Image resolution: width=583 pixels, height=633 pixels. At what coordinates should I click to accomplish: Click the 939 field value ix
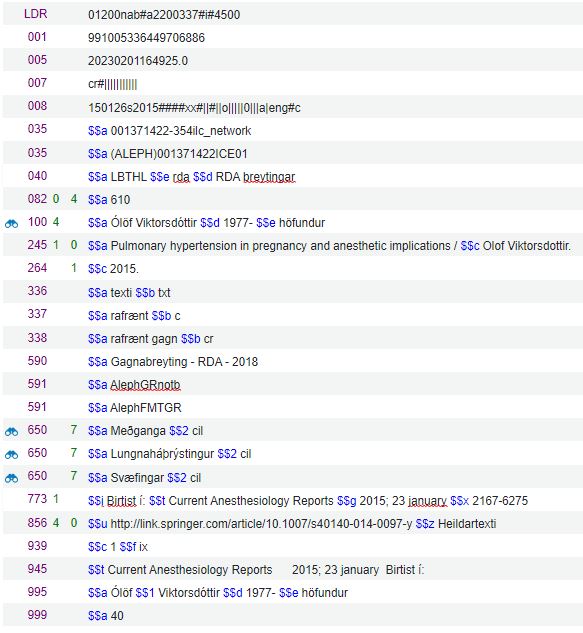click(143, 547)
